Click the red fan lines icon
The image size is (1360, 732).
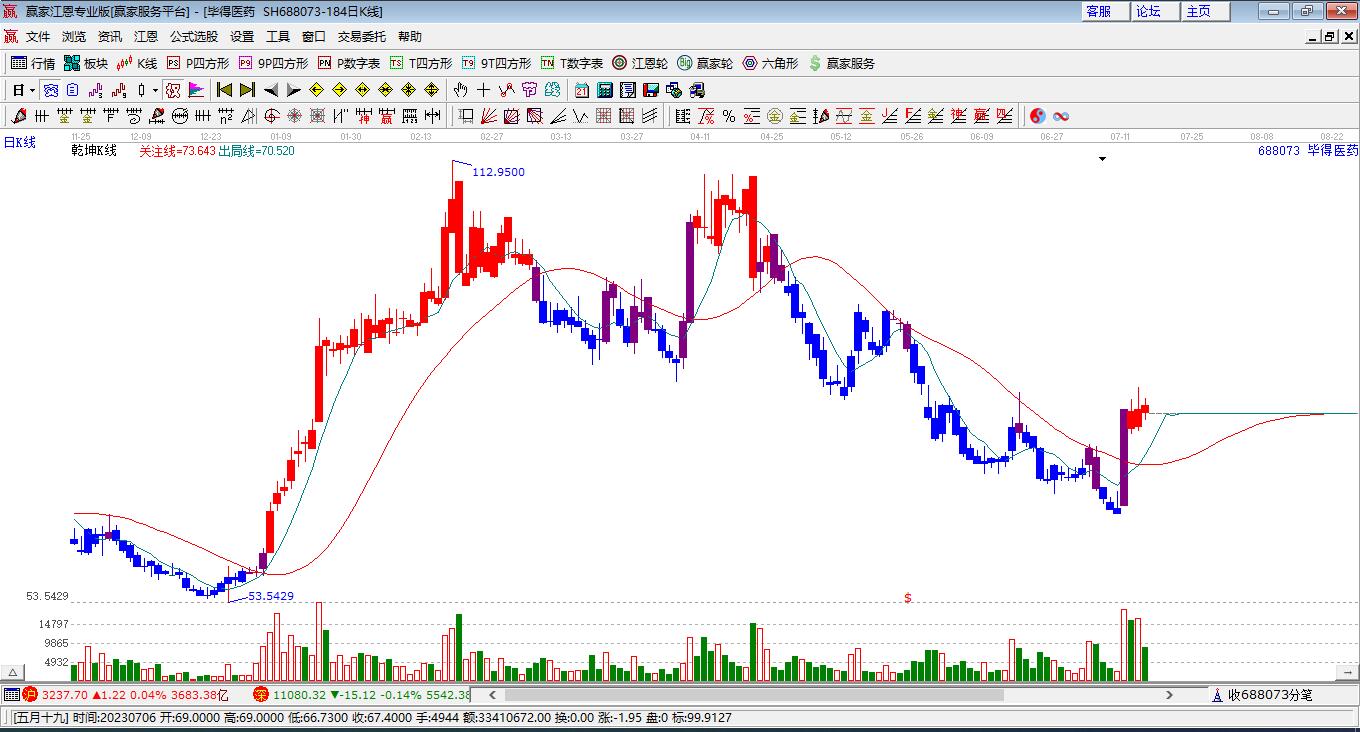pos(488,116)
